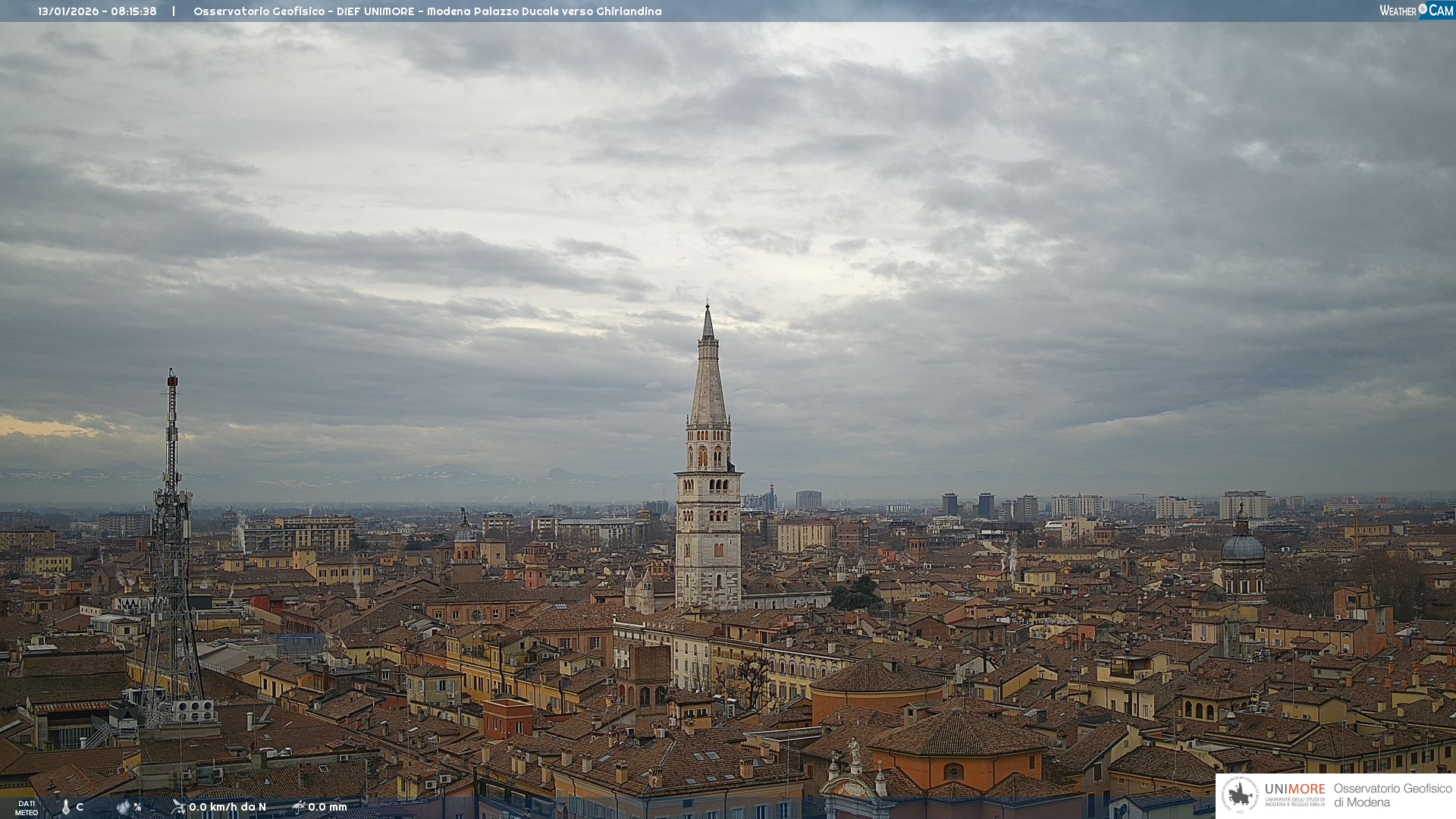The image size is (1456, 819).
Task: Click the temperature C unit label
Action: (80, 807)
